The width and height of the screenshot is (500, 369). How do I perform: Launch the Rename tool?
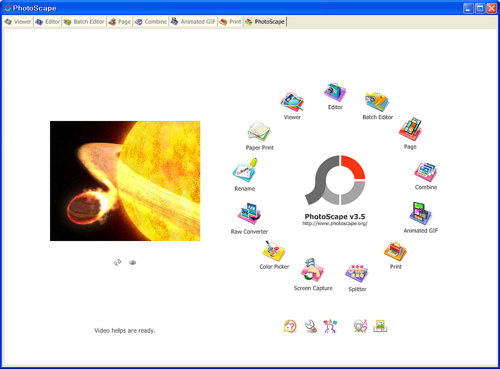pyautogui.click(x=245, y=170)
